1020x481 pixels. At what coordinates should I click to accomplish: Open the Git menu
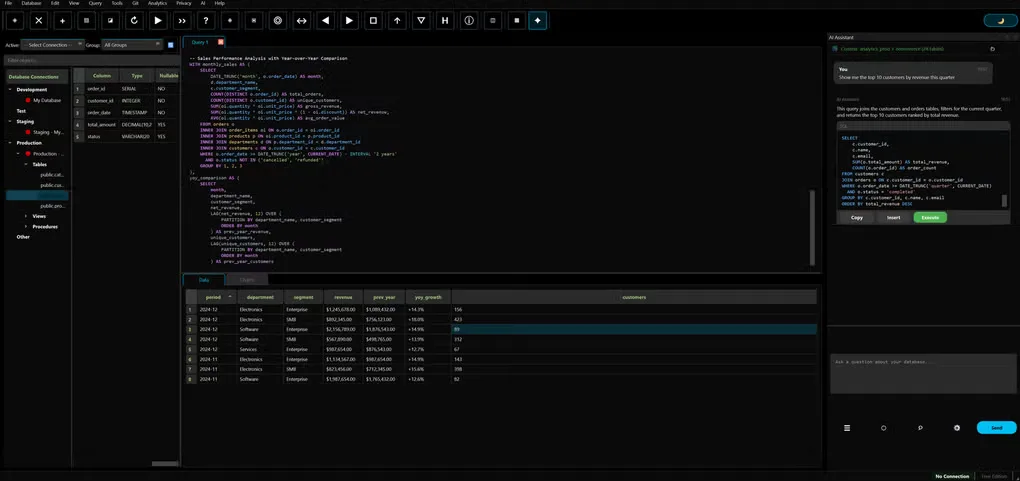135,3
